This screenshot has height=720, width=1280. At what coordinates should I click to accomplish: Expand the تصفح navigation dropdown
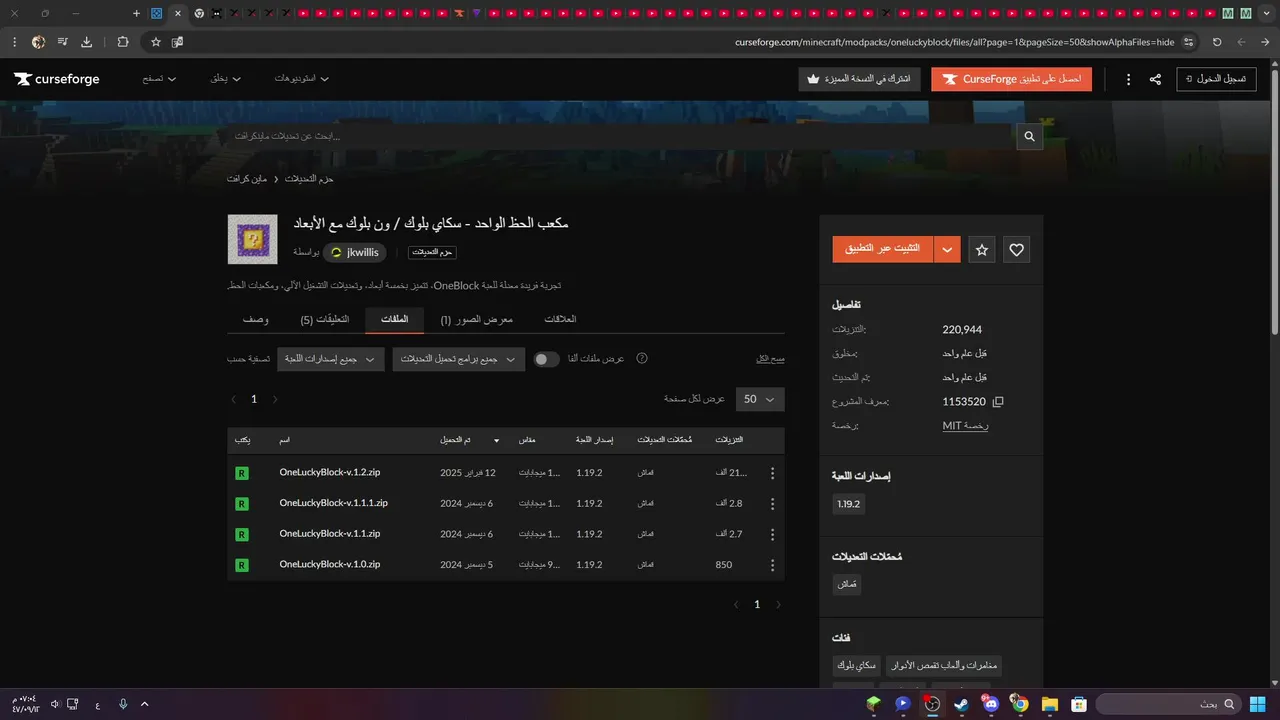pyautogui.click(x=159, y=79)
